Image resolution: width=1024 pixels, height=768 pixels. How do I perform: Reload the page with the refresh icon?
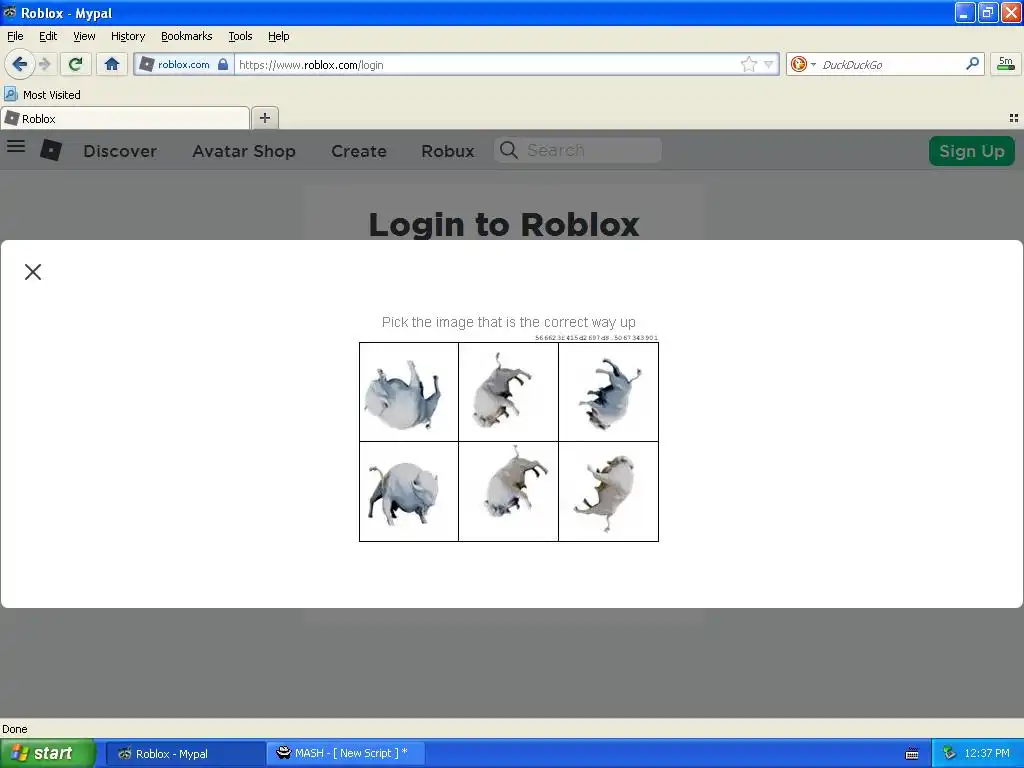(x=75, y=64)
